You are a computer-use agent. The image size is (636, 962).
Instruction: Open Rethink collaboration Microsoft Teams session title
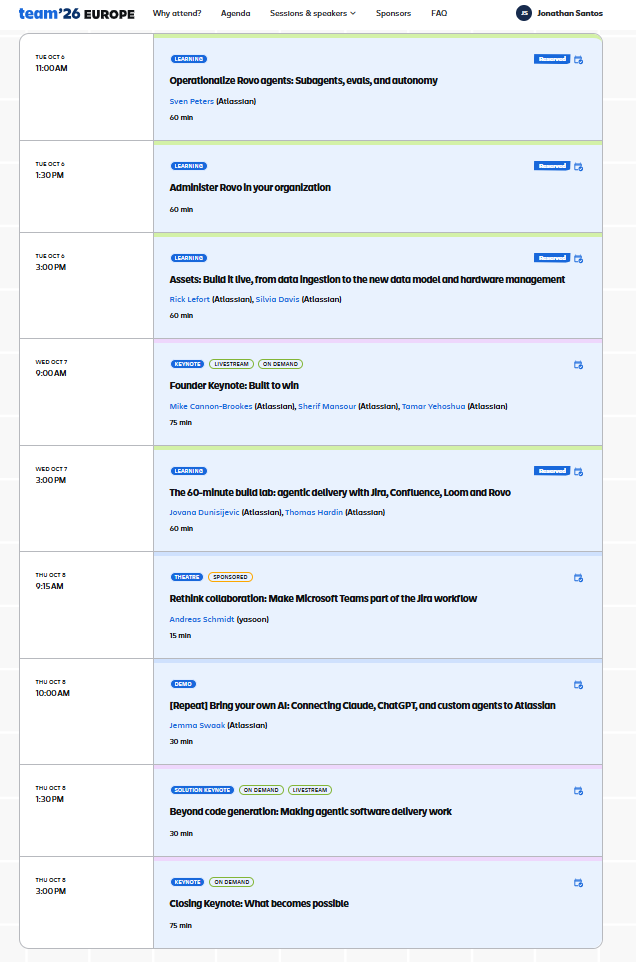[x=323, y=598]
